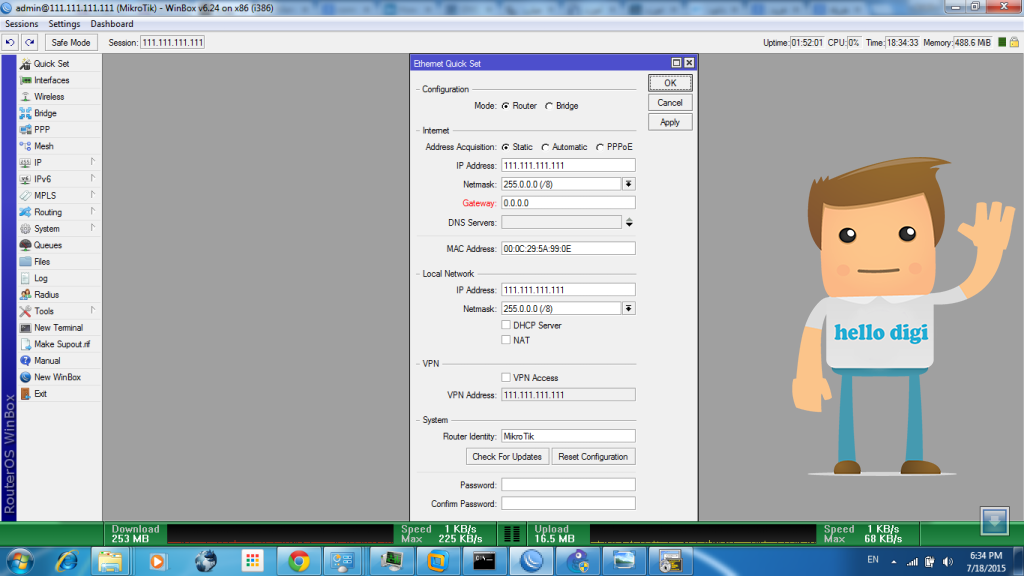Open the Settings menu
This screenshot has width=1024, height=576.
(x=64, y=24)
